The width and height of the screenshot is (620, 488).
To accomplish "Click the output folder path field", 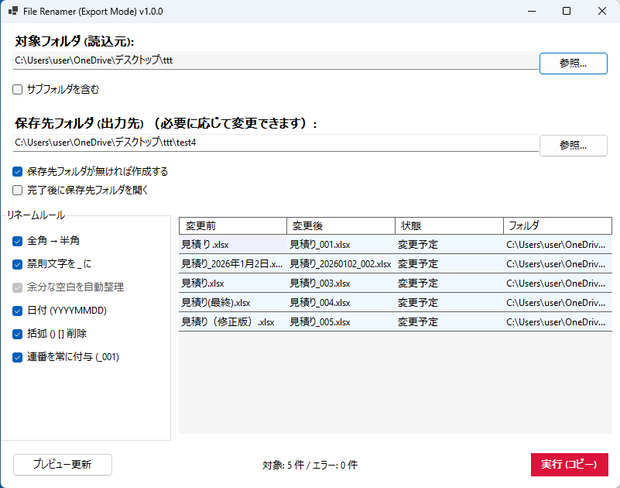I will [x=276, y=143].
